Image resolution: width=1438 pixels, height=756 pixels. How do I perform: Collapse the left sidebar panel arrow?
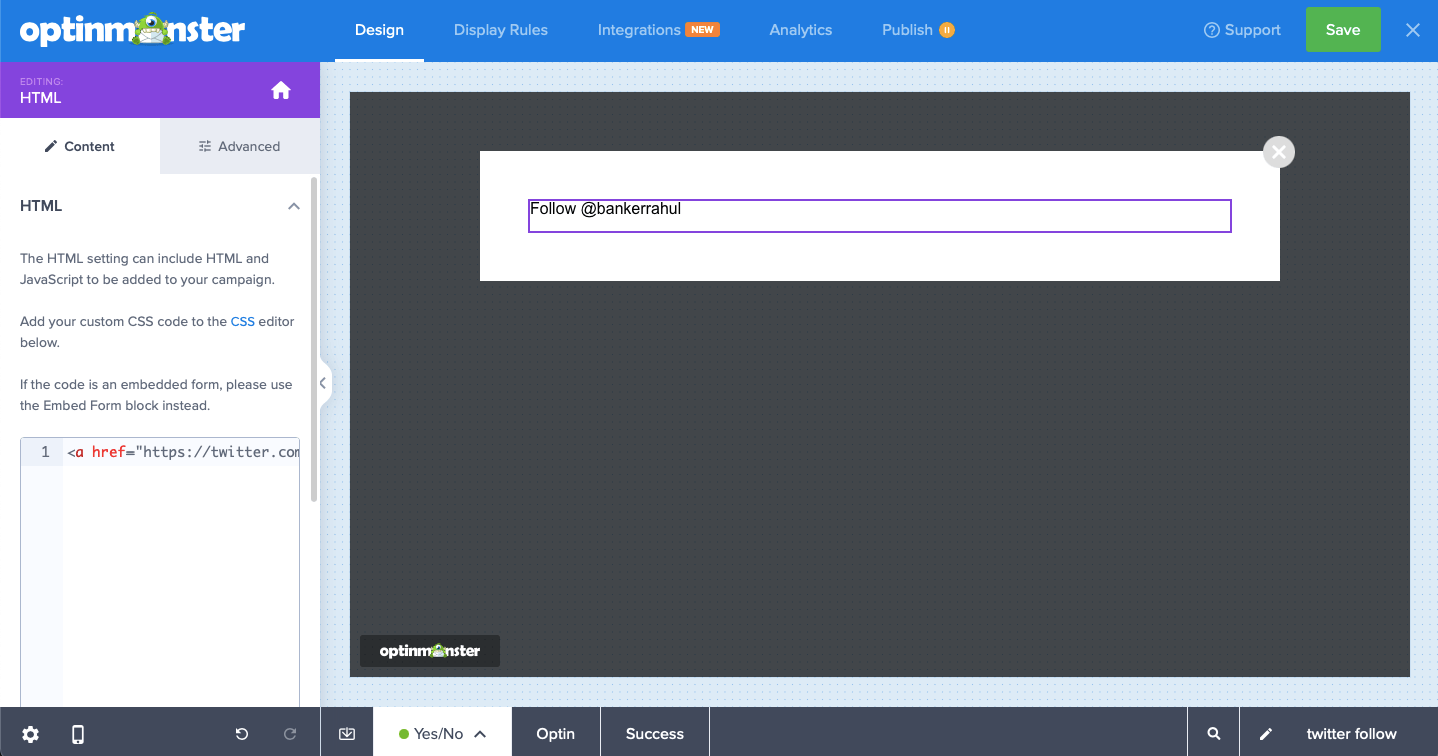323,383
